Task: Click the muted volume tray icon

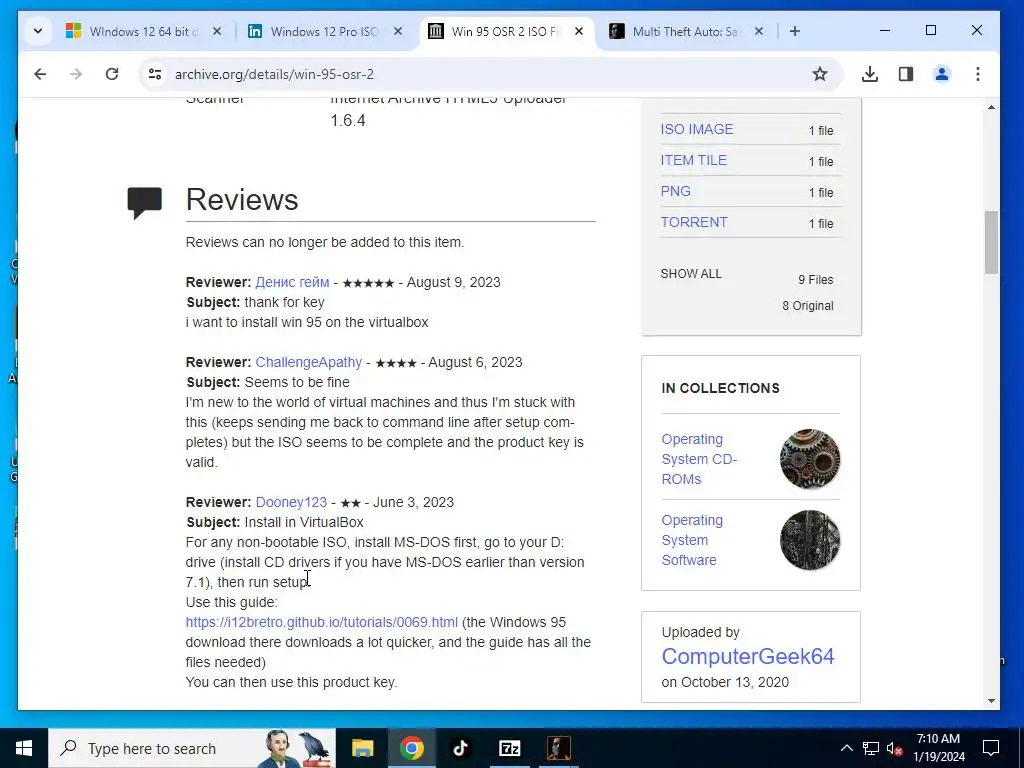Action: click(895, 748)
